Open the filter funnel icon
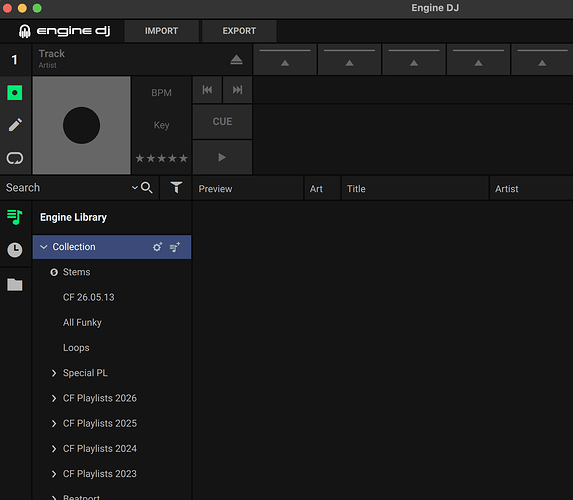This screenshot has width=573, height=500. click(x=176, y=188)
